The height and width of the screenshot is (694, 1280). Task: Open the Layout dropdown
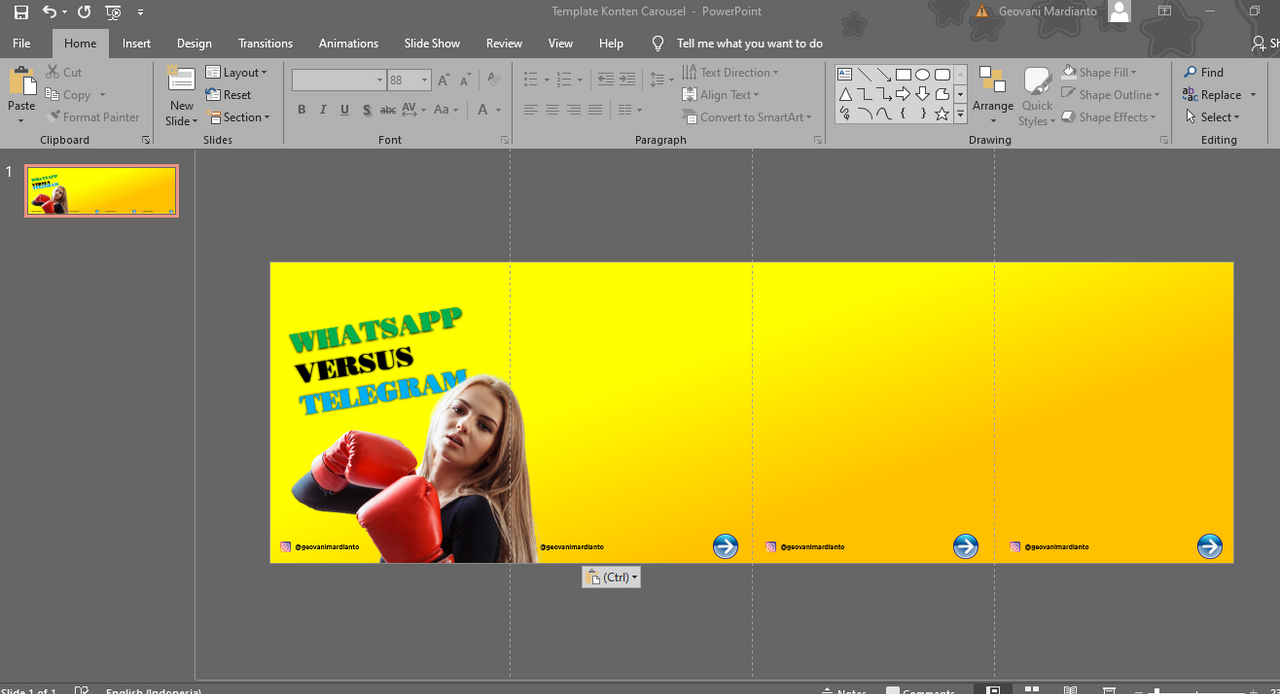coord(237,72)
